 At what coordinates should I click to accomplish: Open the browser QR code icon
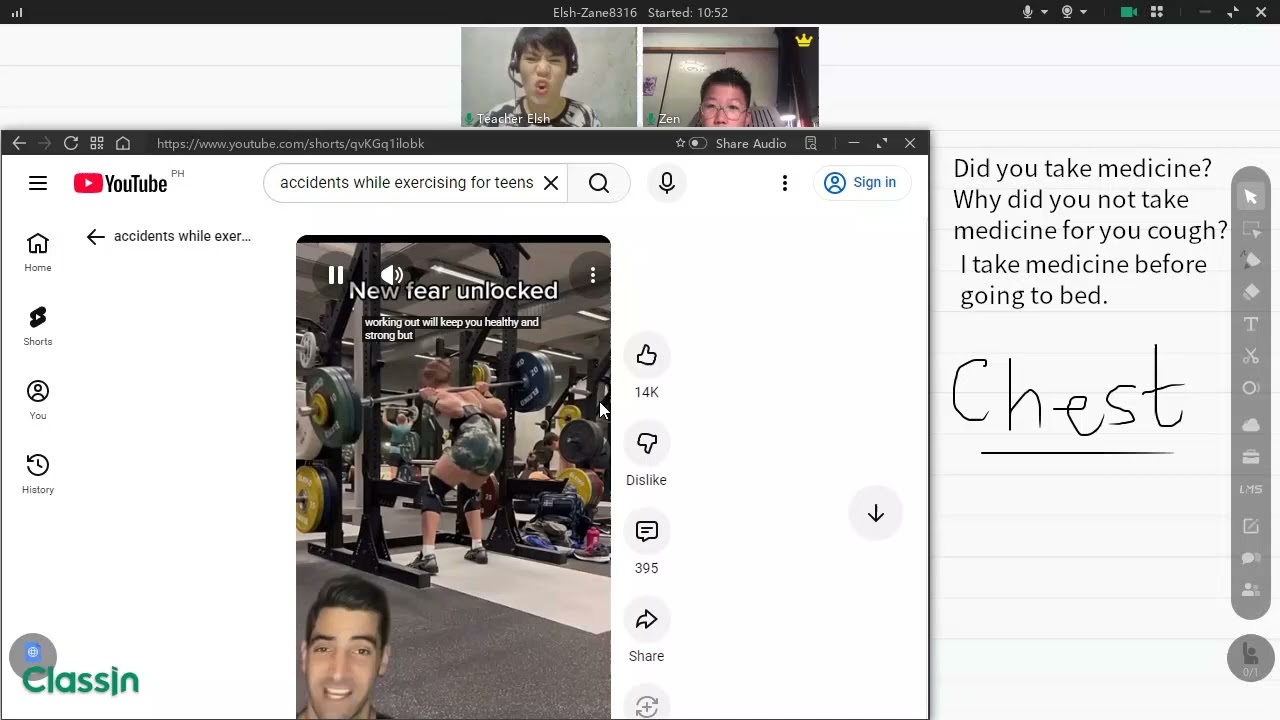[x=97, y=143]
